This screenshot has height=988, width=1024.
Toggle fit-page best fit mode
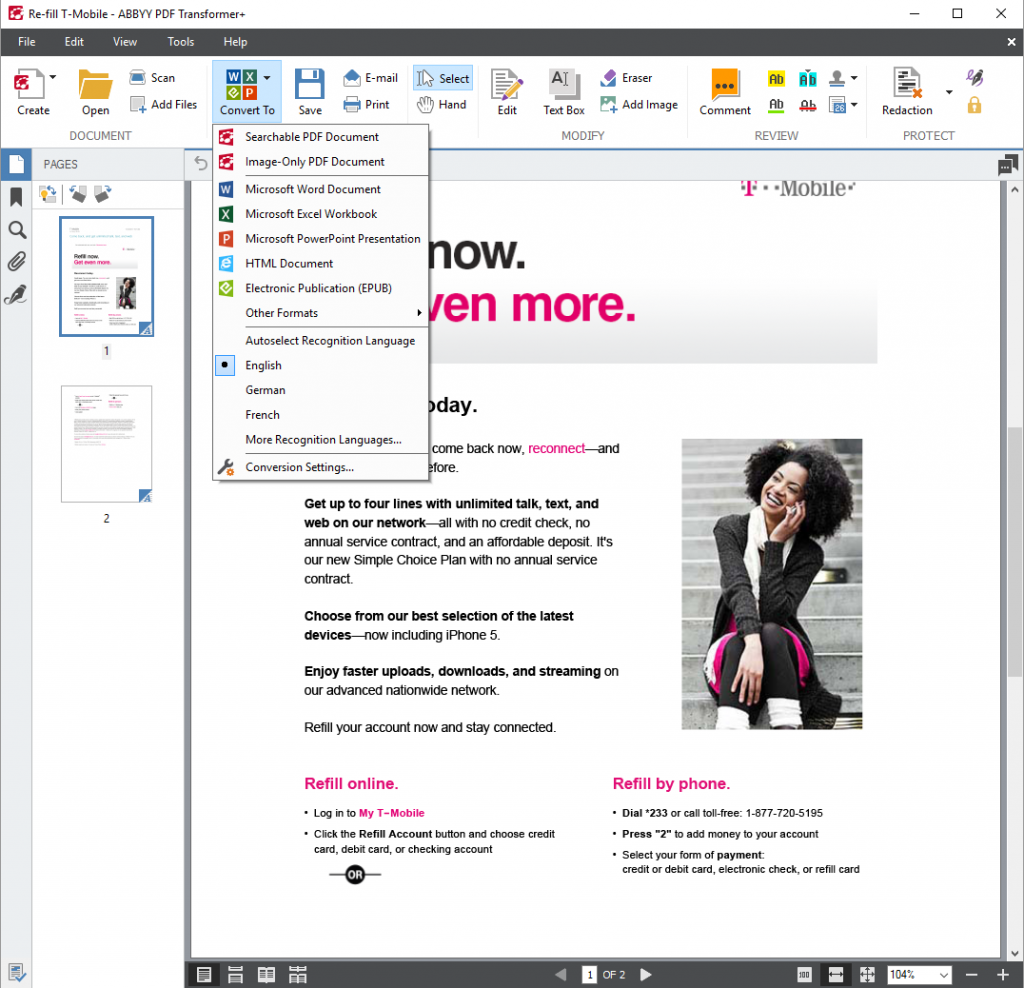[x=867, y=975]
